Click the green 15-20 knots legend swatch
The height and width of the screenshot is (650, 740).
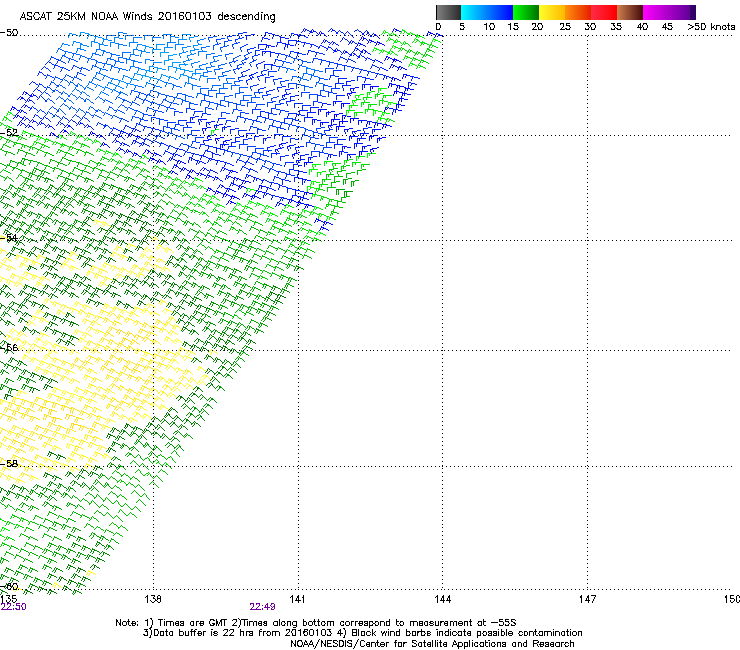point(526,12)
